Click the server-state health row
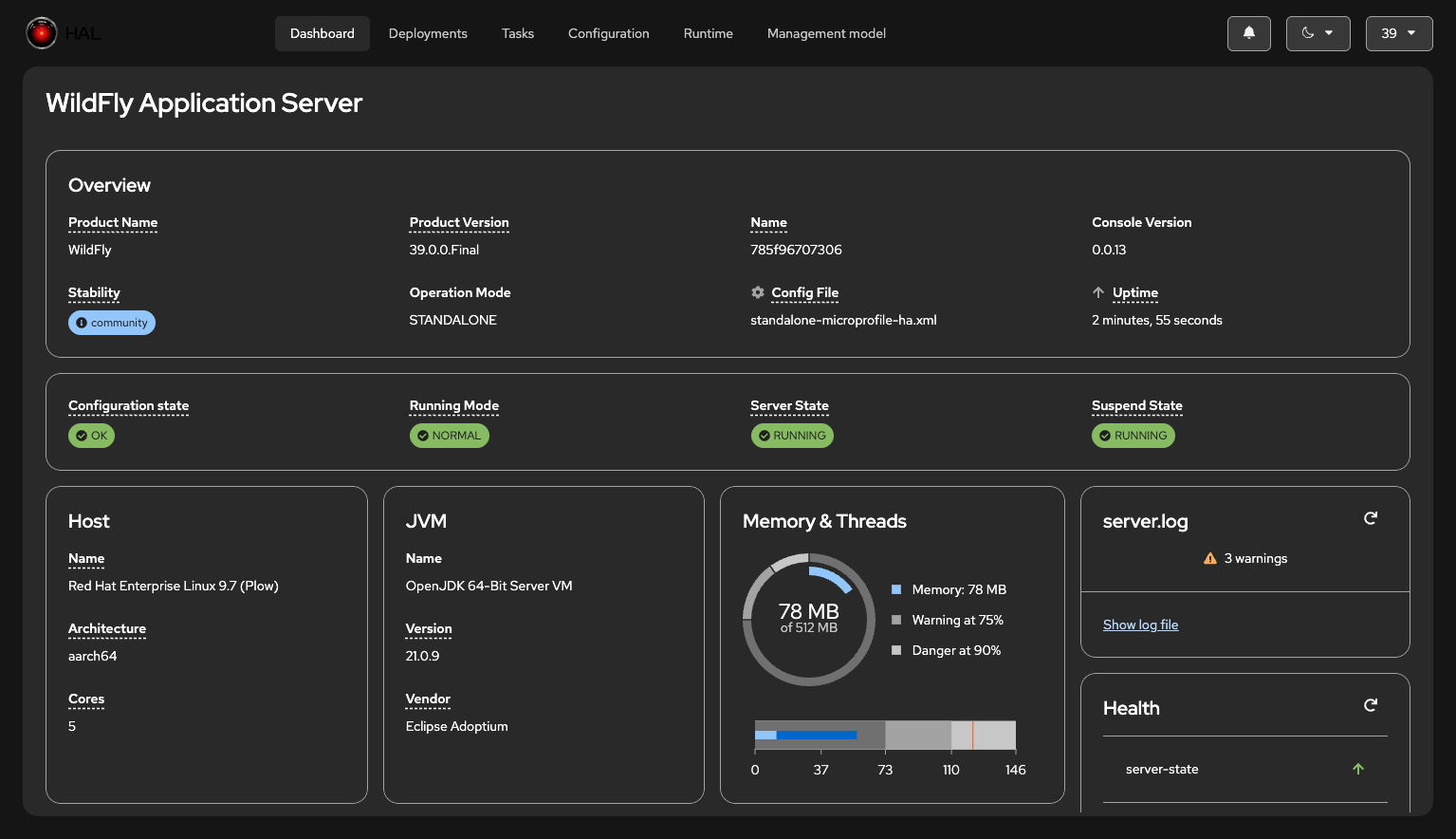The image size is (1456, 839). click(1245, 769)
